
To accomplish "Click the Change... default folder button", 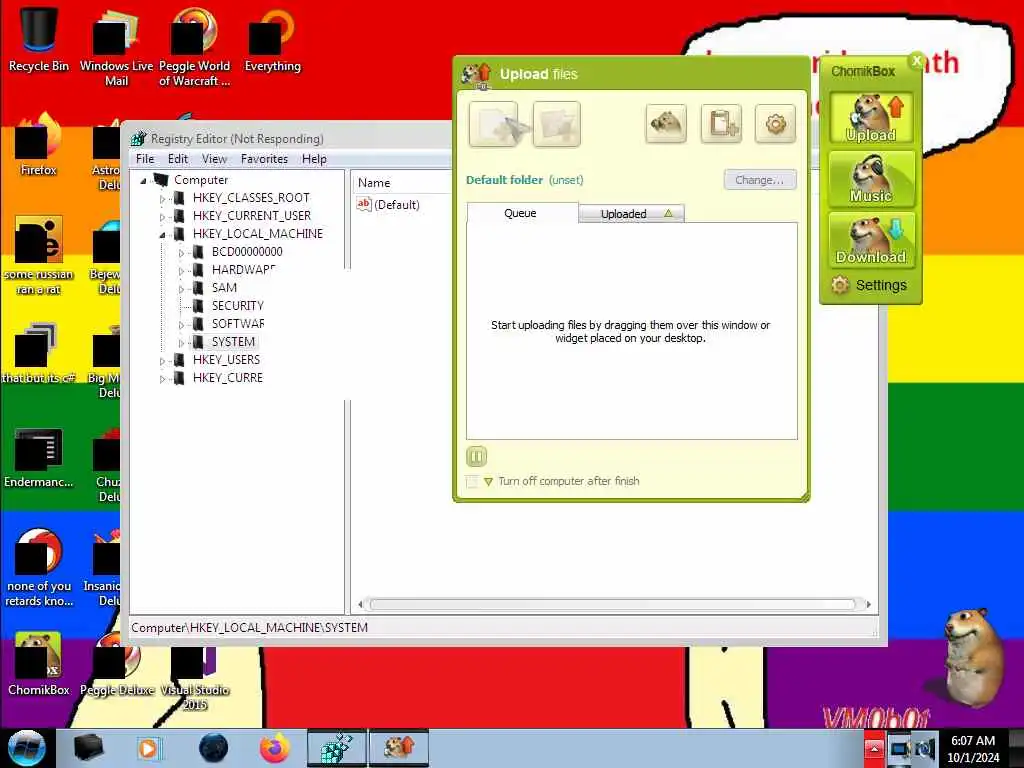I will (x=760, y=180).
